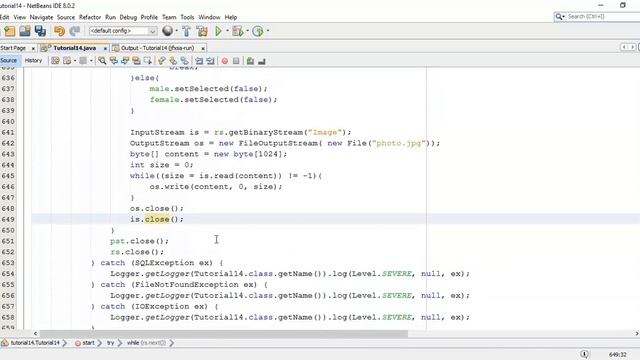Open the Help menu
The image size is (640, 360).
coord(231,17)
